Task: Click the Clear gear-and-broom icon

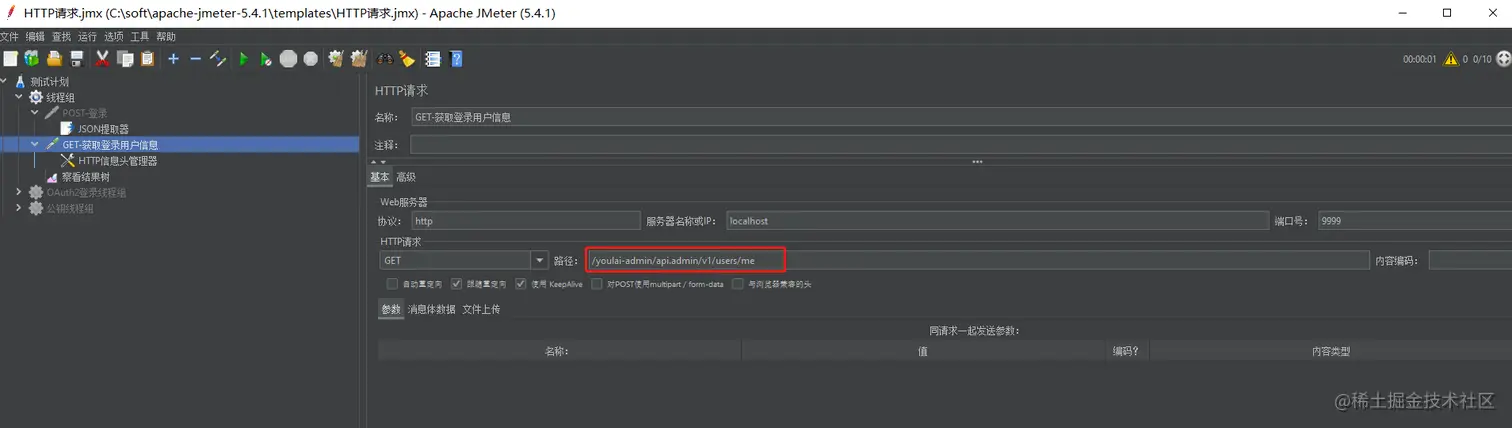Action: coord(336,59)
